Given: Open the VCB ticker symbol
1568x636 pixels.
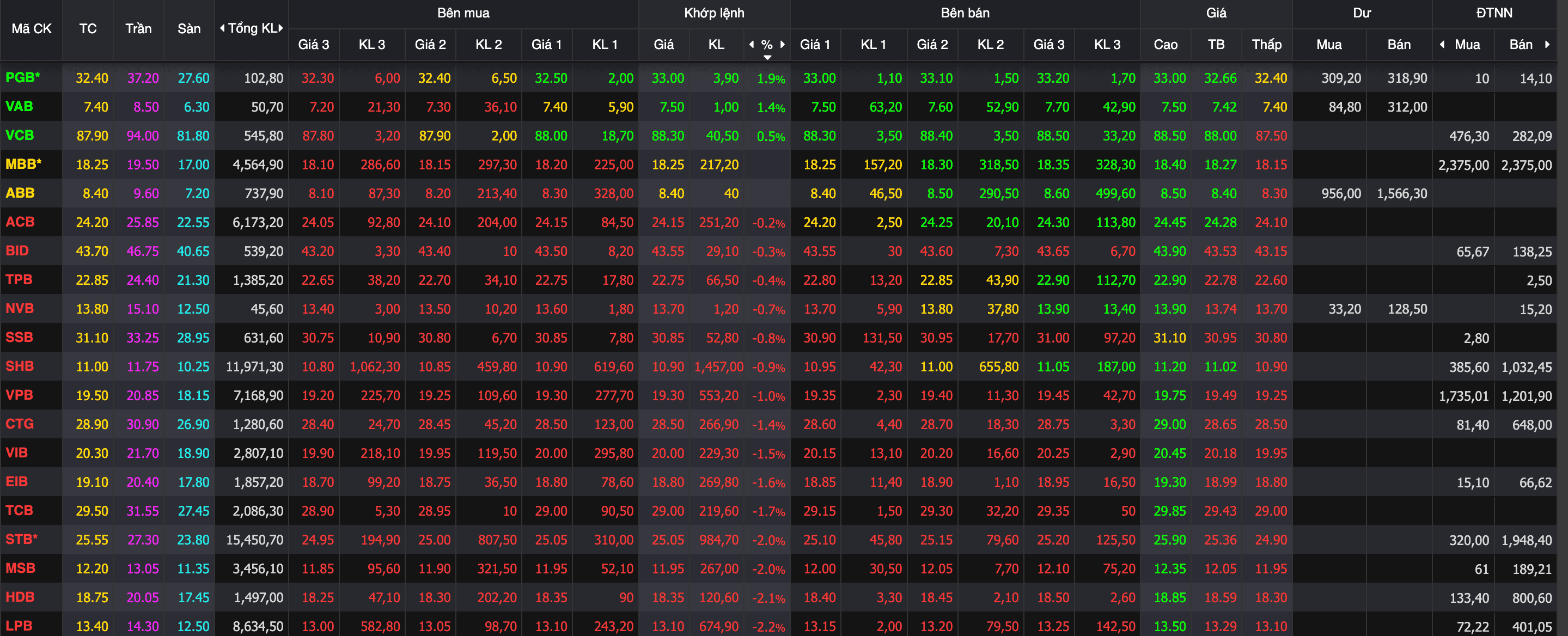Looking at the screenshot, I should [x=20, y=135].
